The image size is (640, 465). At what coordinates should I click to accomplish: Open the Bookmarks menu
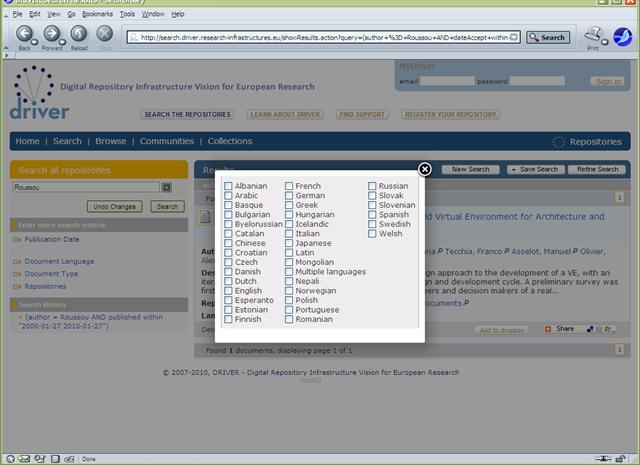pos(97,14)
